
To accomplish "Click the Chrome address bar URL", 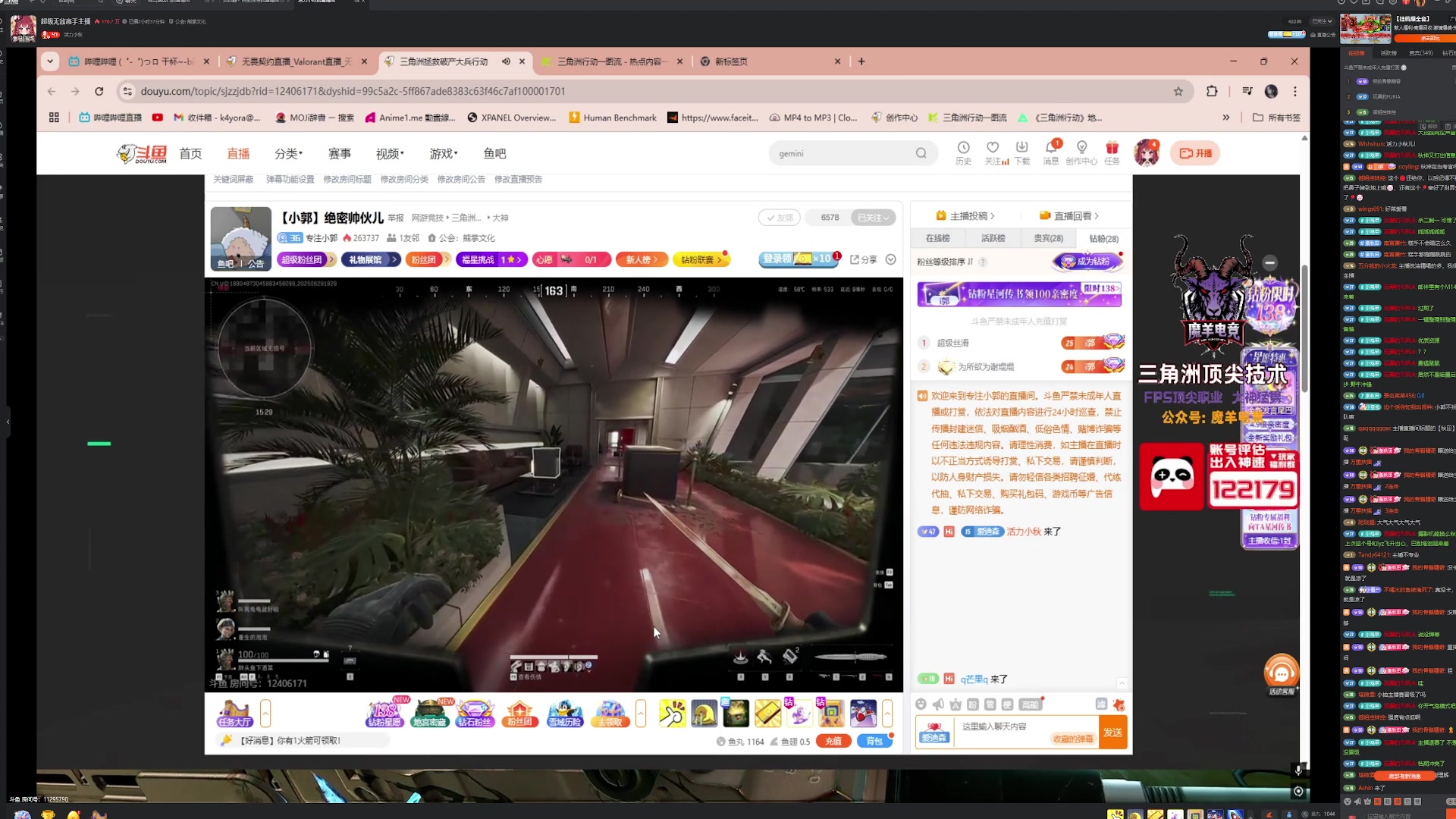I will pos(353,91).
